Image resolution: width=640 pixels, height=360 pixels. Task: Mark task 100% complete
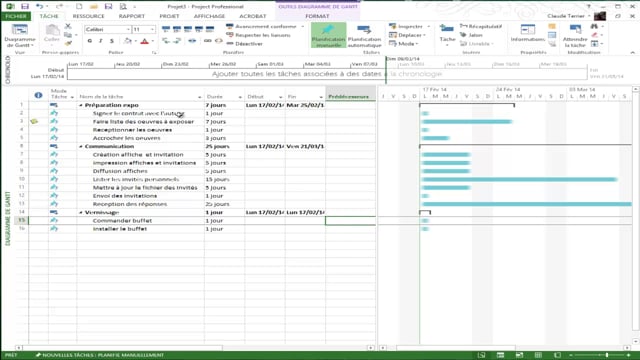(210, 29)
